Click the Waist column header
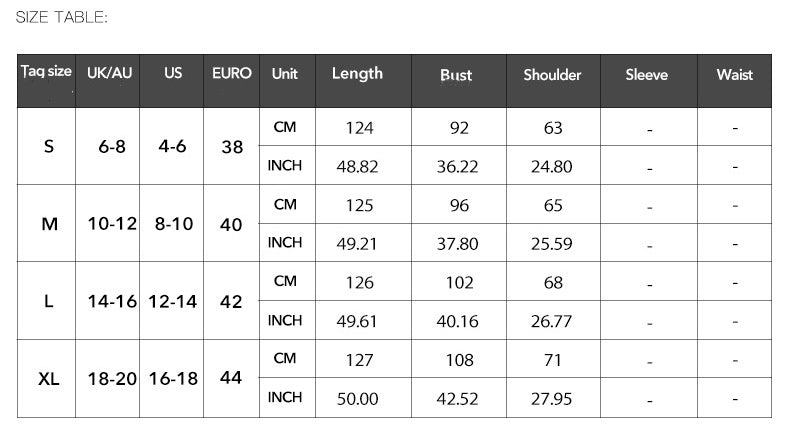 pos(734,75)
